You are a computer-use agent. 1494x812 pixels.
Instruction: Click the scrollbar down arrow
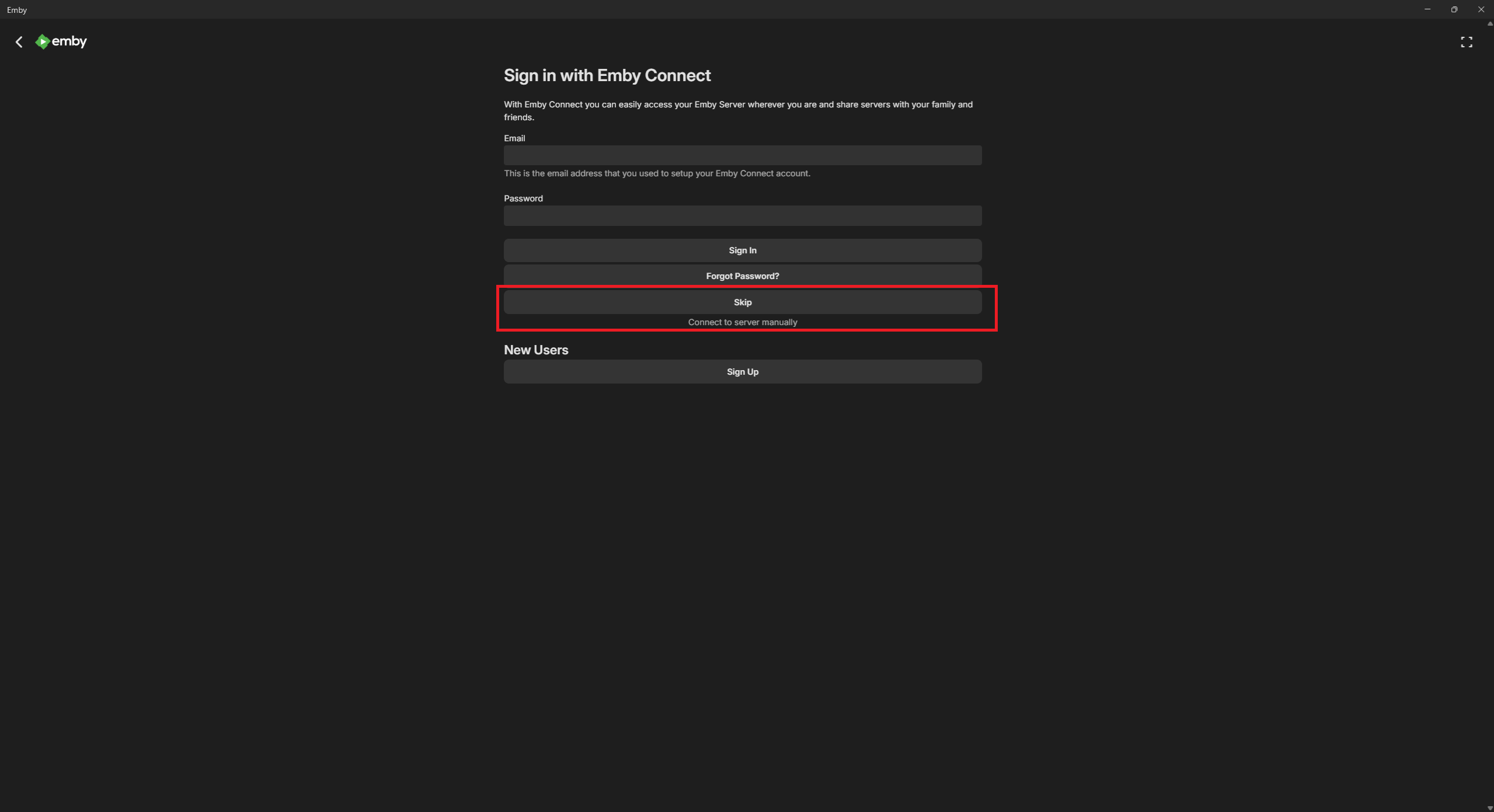pos(1489,808)
